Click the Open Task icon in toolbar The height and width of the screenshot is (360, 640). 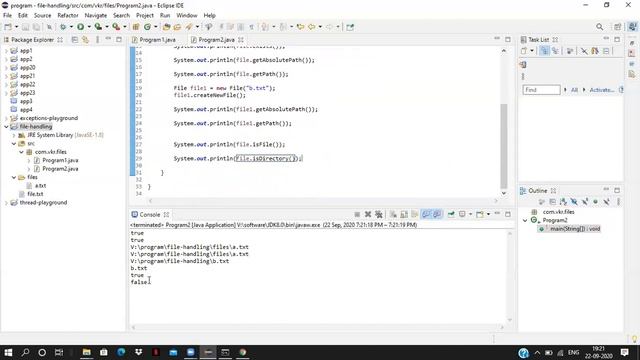coord(177,27)
